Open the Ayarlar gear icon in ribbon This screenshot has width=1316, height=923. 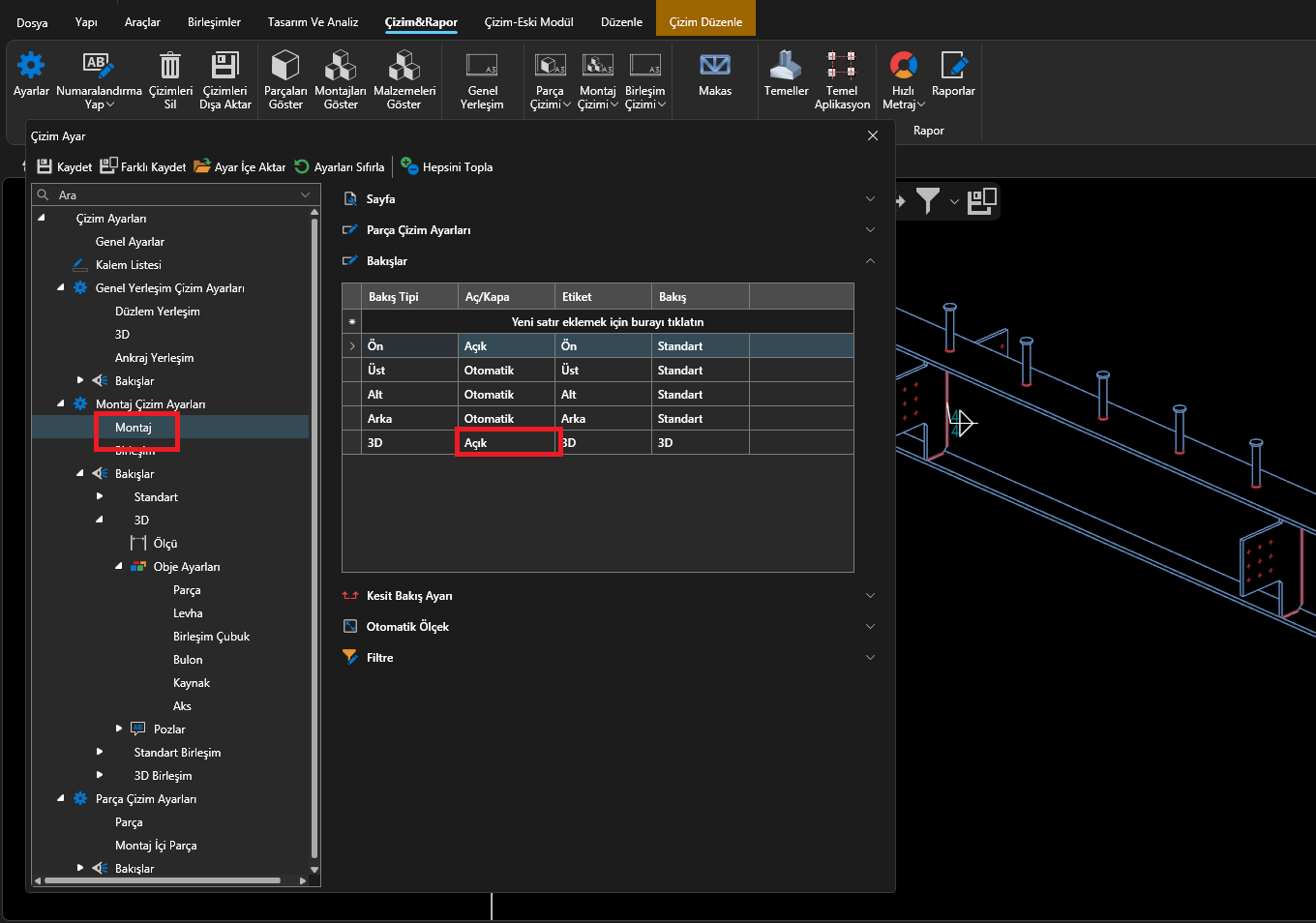coord(31,67)
